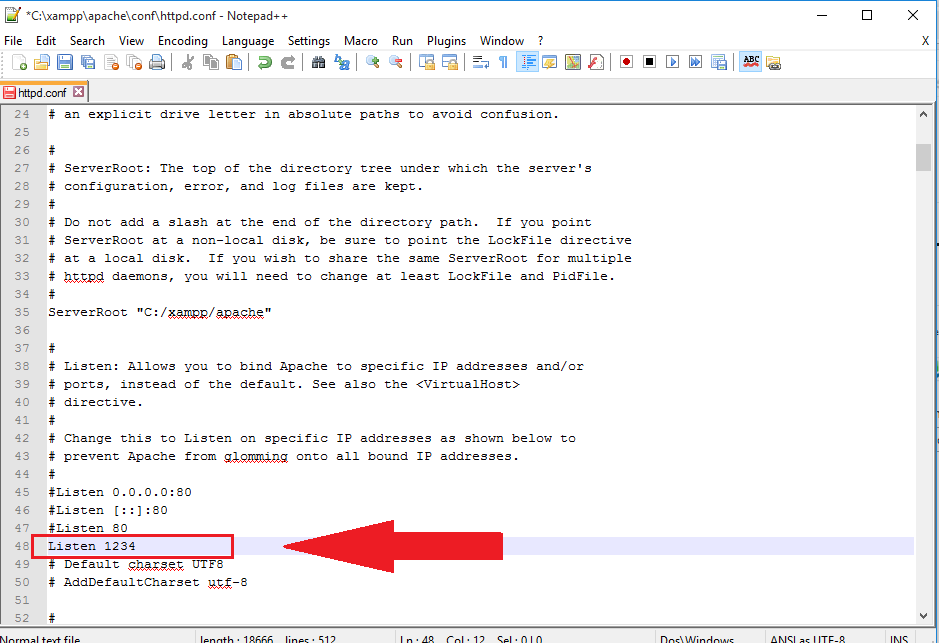Click the Save Recorded Macro icon

[719, 62]
